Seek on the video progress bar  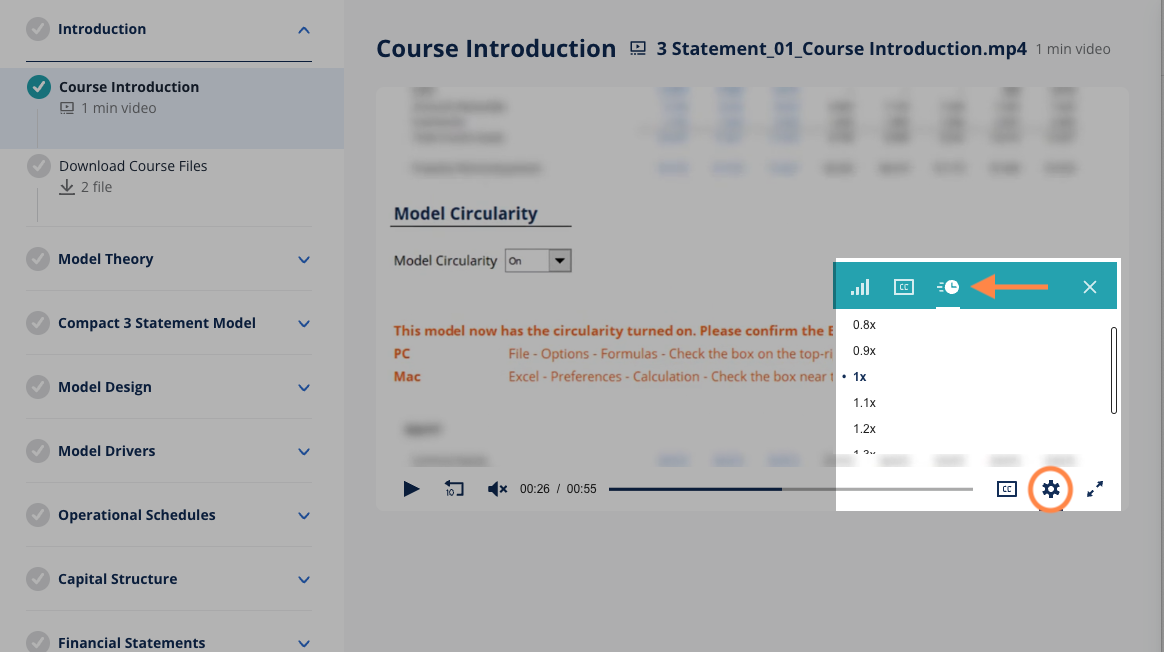pos(791,489)
